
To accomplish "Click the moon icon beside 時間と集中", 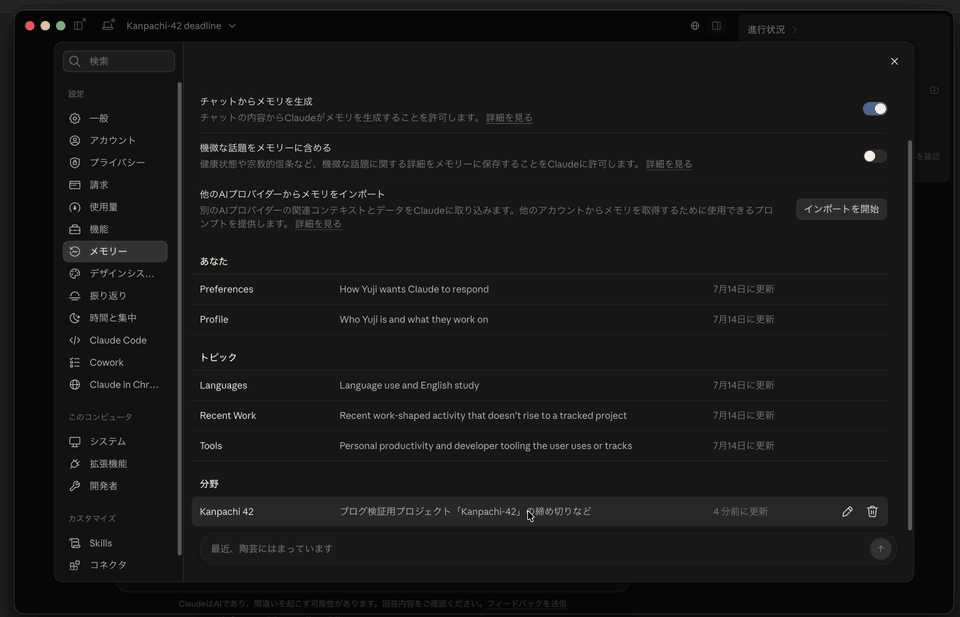I will [75, 318].
